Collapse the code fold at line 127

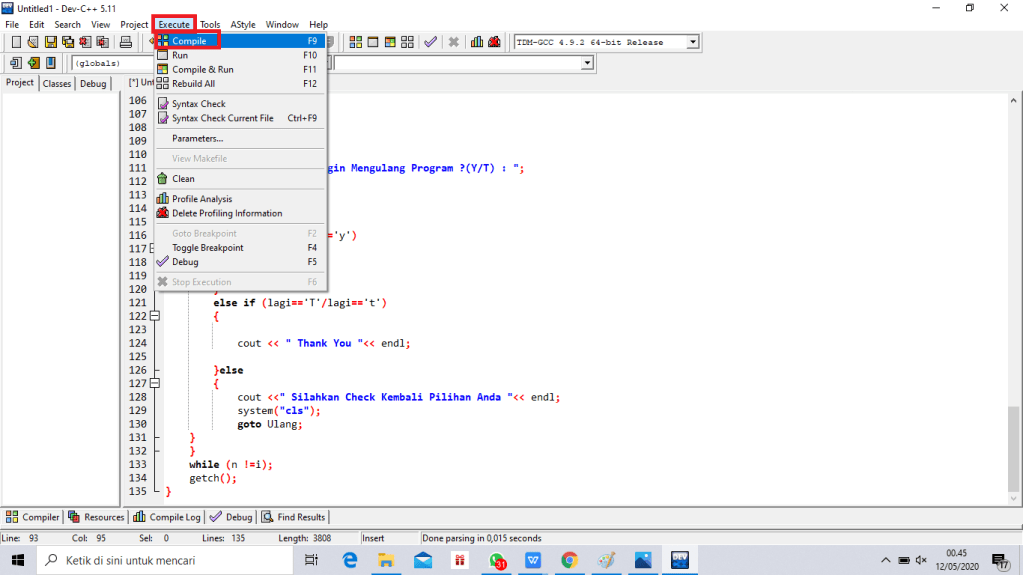pos(154,383)
